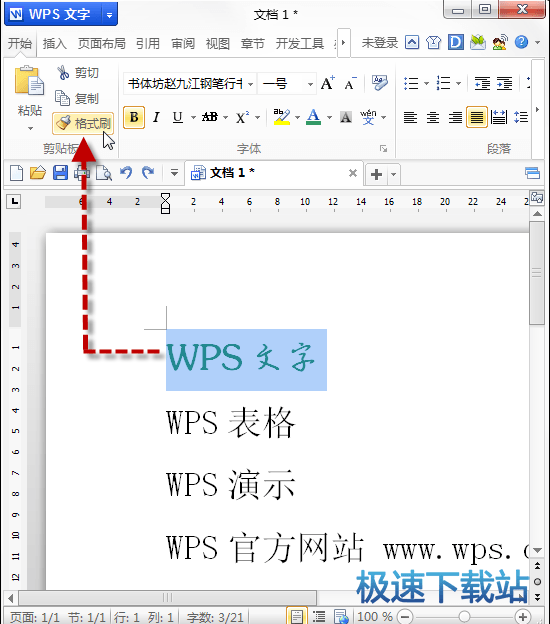Open the 开发工具 ribbon tab
The height and width of the screenshot is (624, 550).
[x=300, y=43]
